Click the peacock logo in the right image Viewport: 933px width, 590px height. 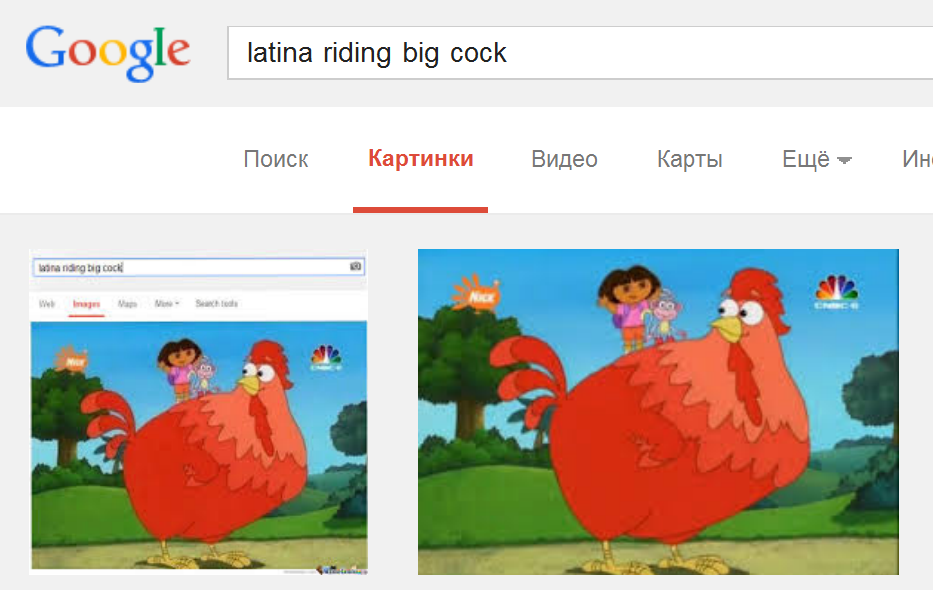click(837, 291)
